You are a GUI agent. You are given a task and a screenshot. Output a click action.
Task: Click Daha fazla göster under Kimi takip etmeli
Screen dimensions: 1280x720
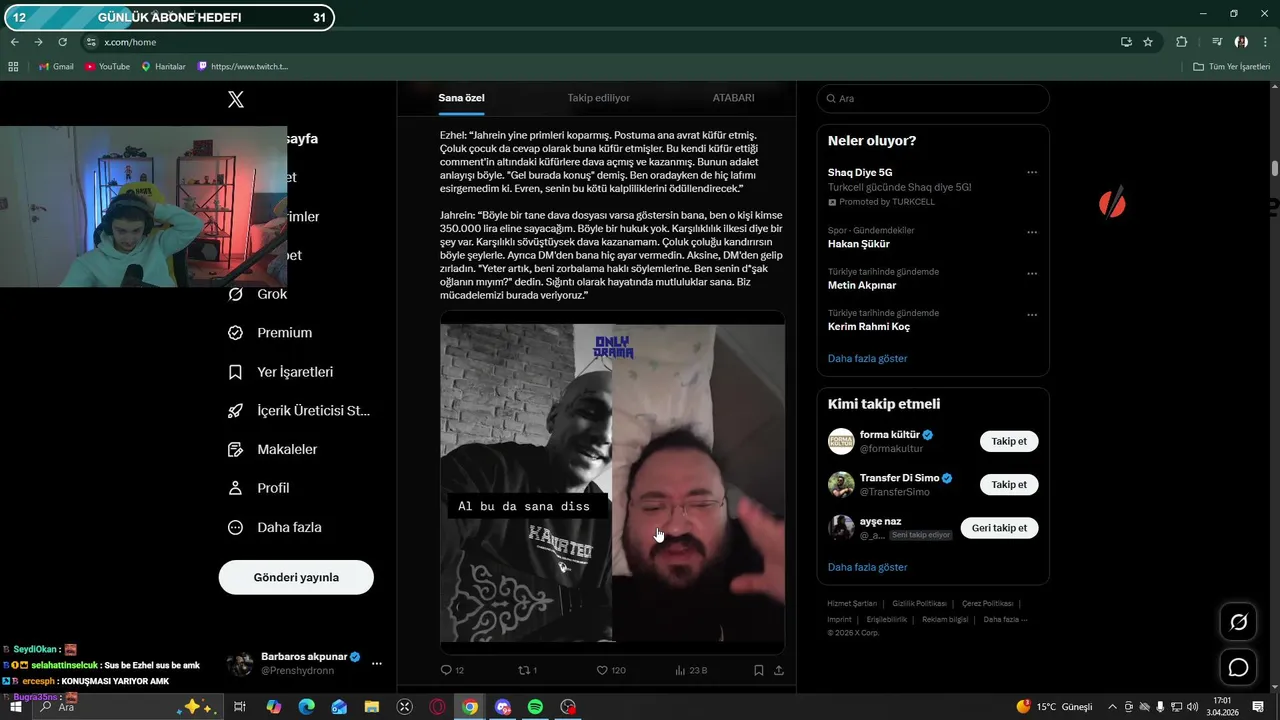coord(867,567)
